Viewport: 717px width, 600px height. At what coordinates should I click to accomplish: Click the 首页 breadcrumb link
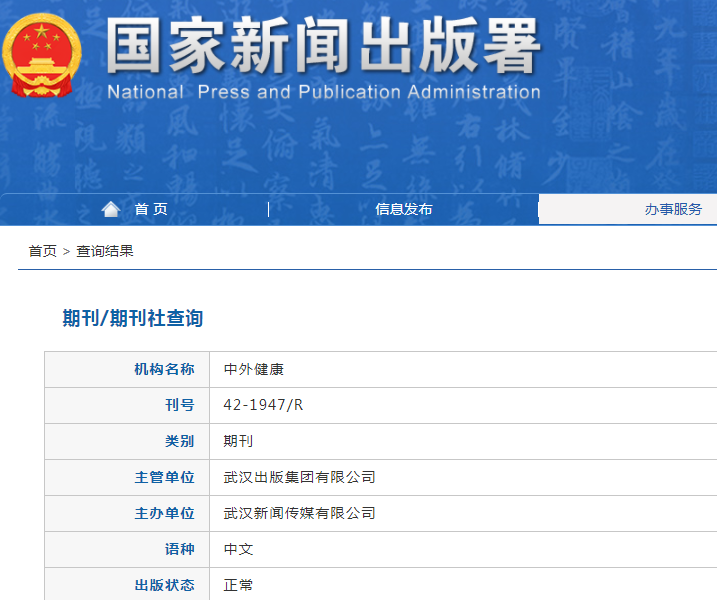coord(42,251)
